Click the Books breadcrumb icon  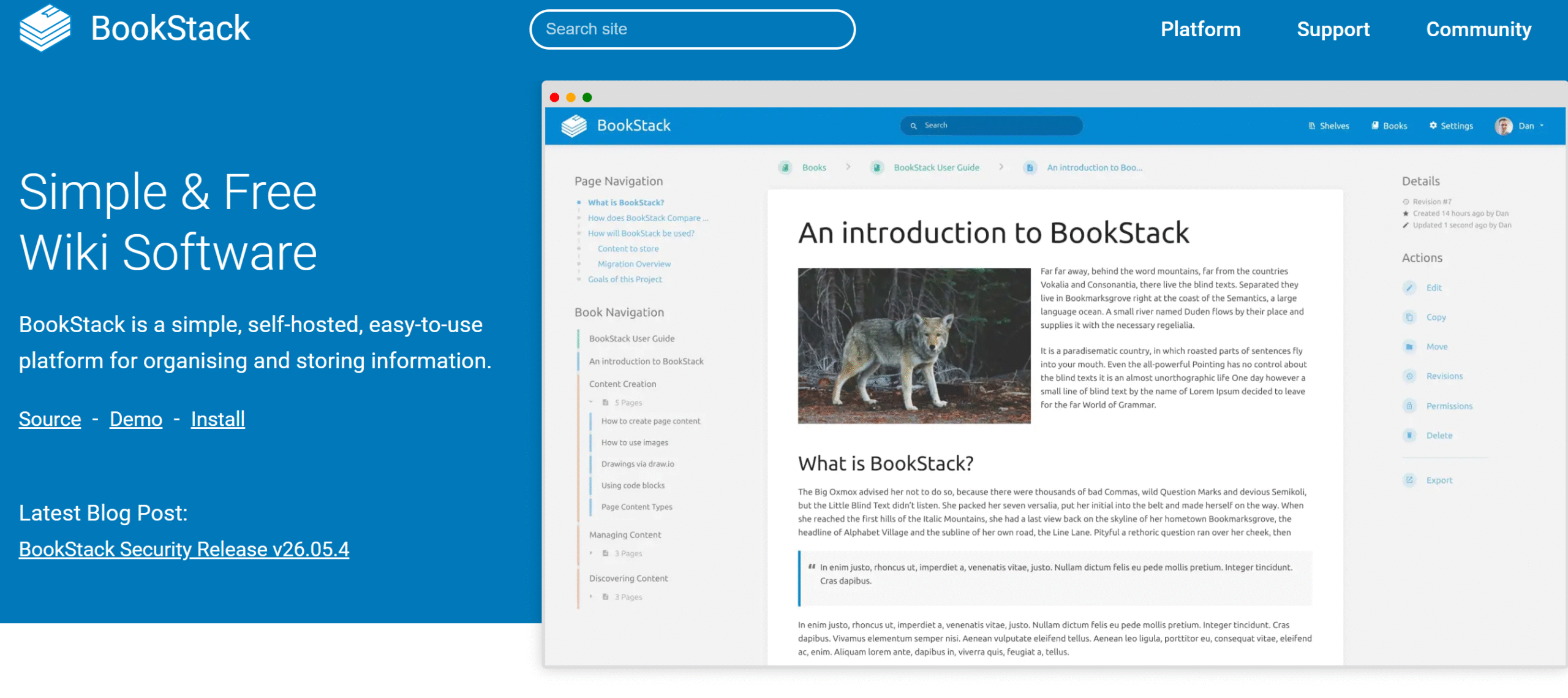pyautogui.click(x=785, y=167)
